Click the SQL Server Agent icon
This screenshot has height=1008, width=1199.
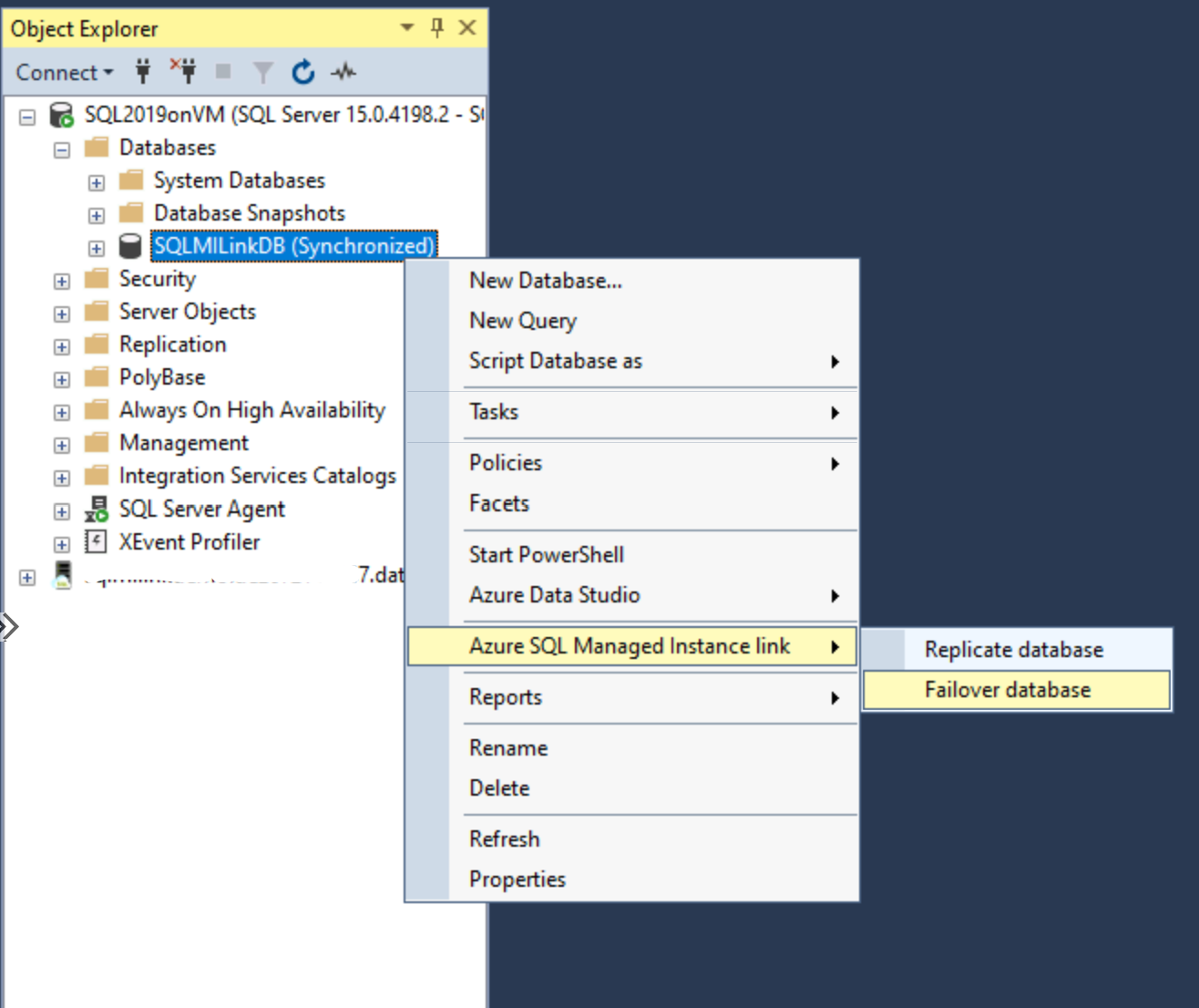pyautogui.click(x=96, y=510)
